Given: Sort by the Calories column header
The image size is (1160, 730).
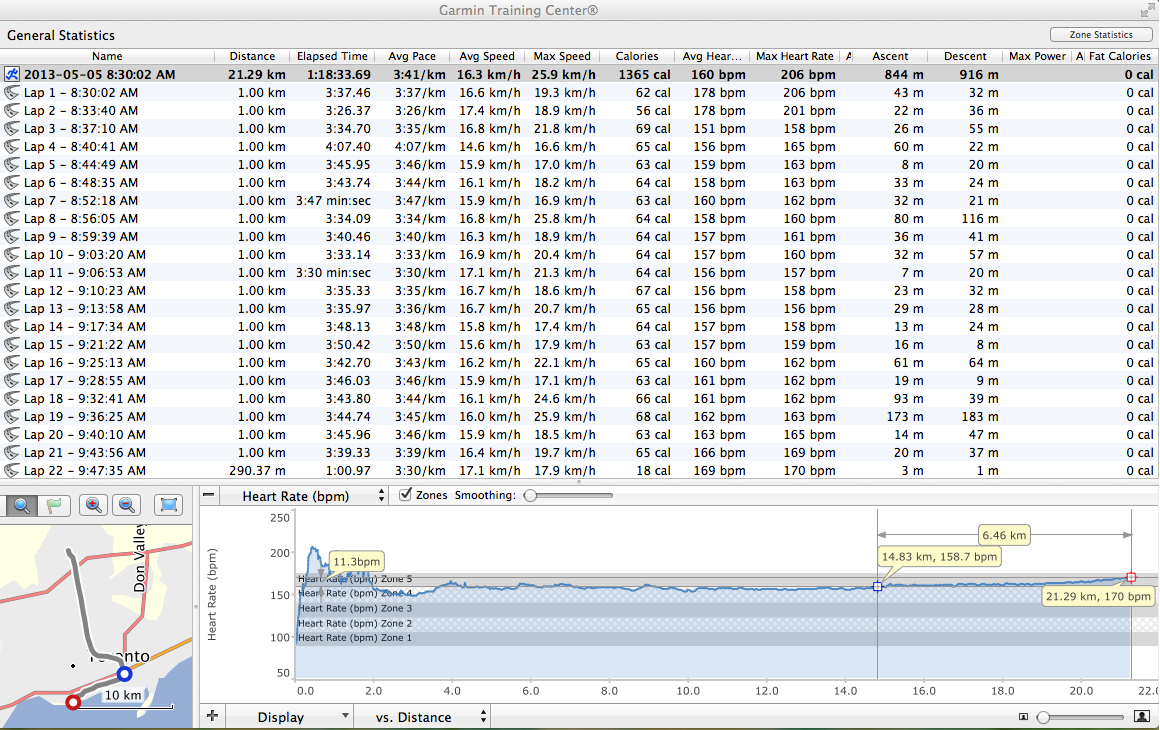Looking at the screenshot, I should click(x=636, y=56).
